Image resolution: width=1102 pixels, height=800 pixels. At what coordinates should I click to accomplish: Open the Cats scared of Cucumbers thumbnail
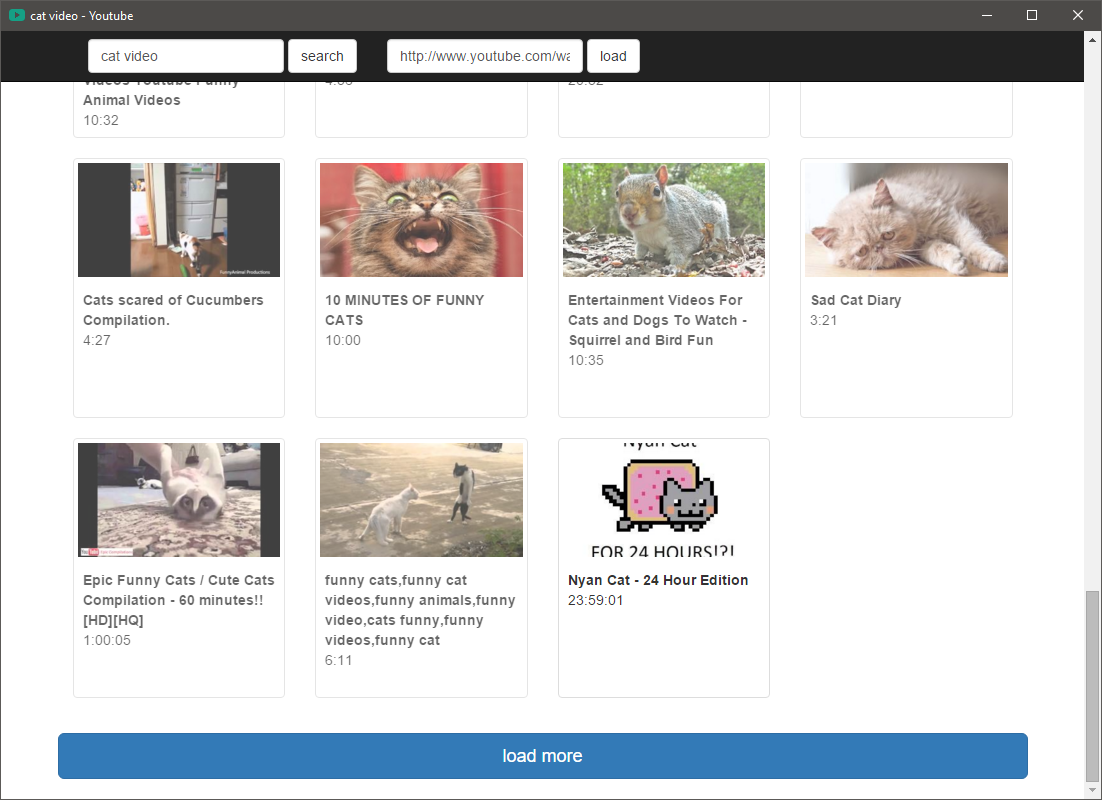pos(179,220)
